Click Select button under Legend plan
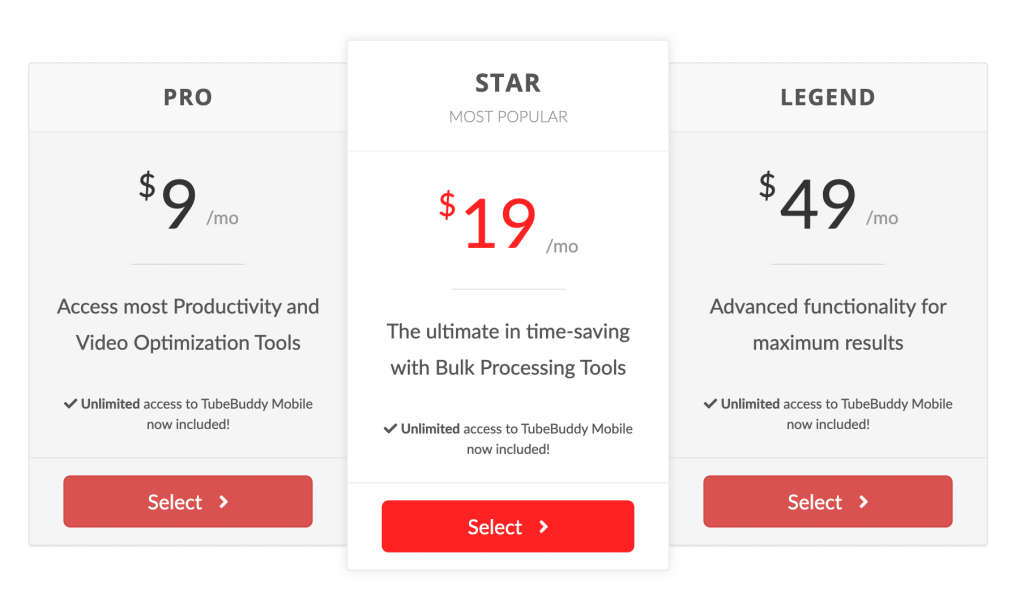Image resolution: width=1024 pixels, height=609 pixels. (x=827, y=501)
